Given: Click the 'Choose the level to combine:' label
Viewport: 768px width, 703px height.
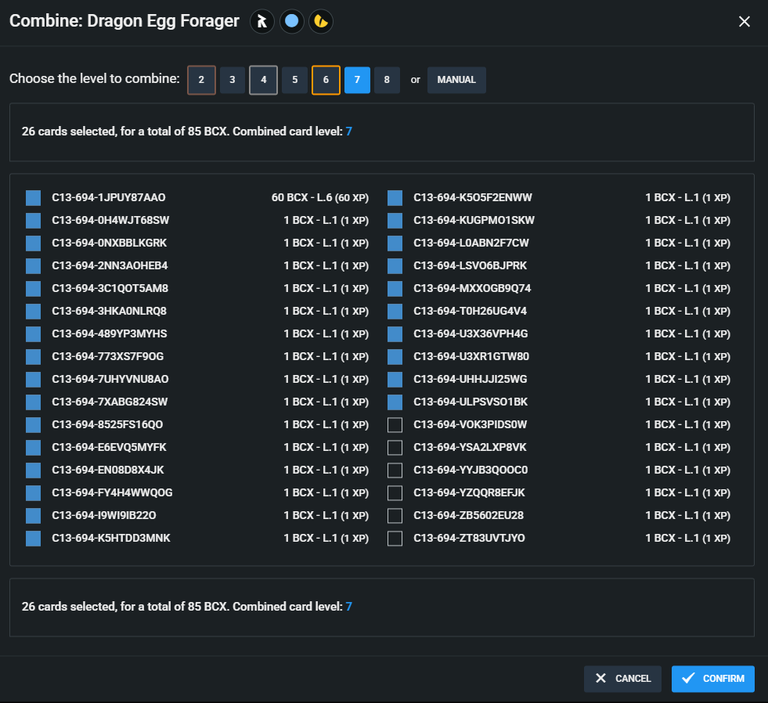Looking at the screenshot, I should coord(95,79).
